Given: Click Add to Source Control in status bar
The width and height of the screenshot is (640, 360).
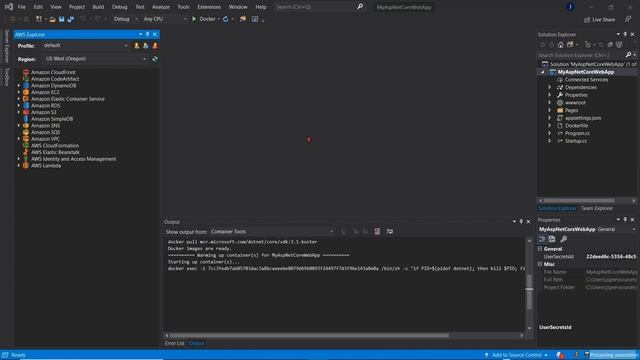Looking at the screenshot, I should click(x=517, y=355).
